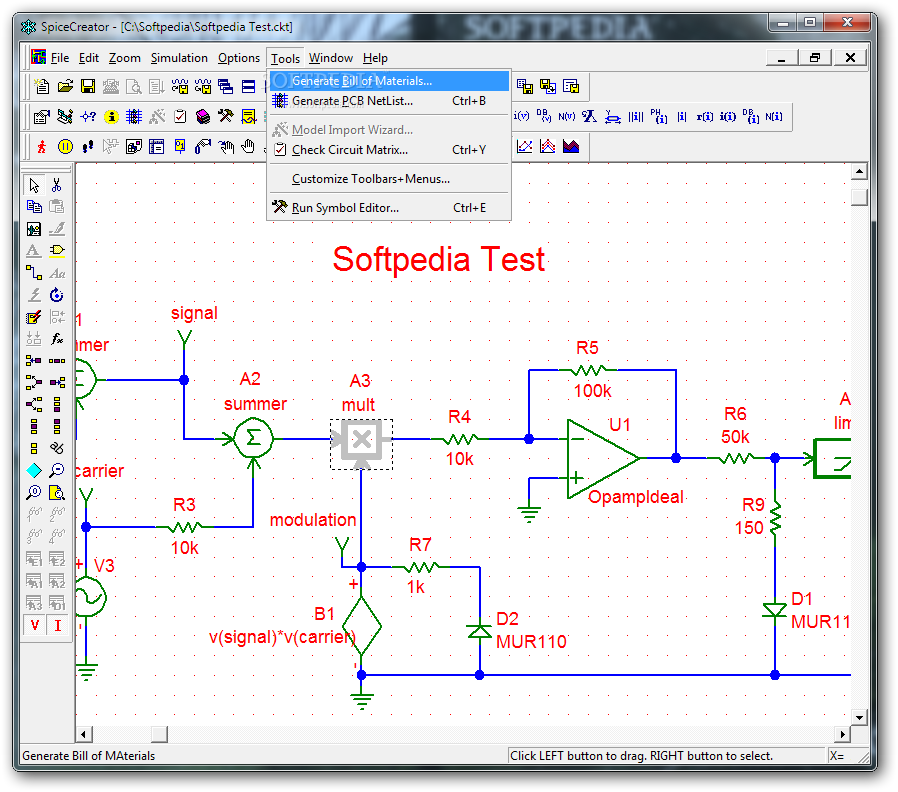Click the open hand pan icon

(x=249, y=147)
